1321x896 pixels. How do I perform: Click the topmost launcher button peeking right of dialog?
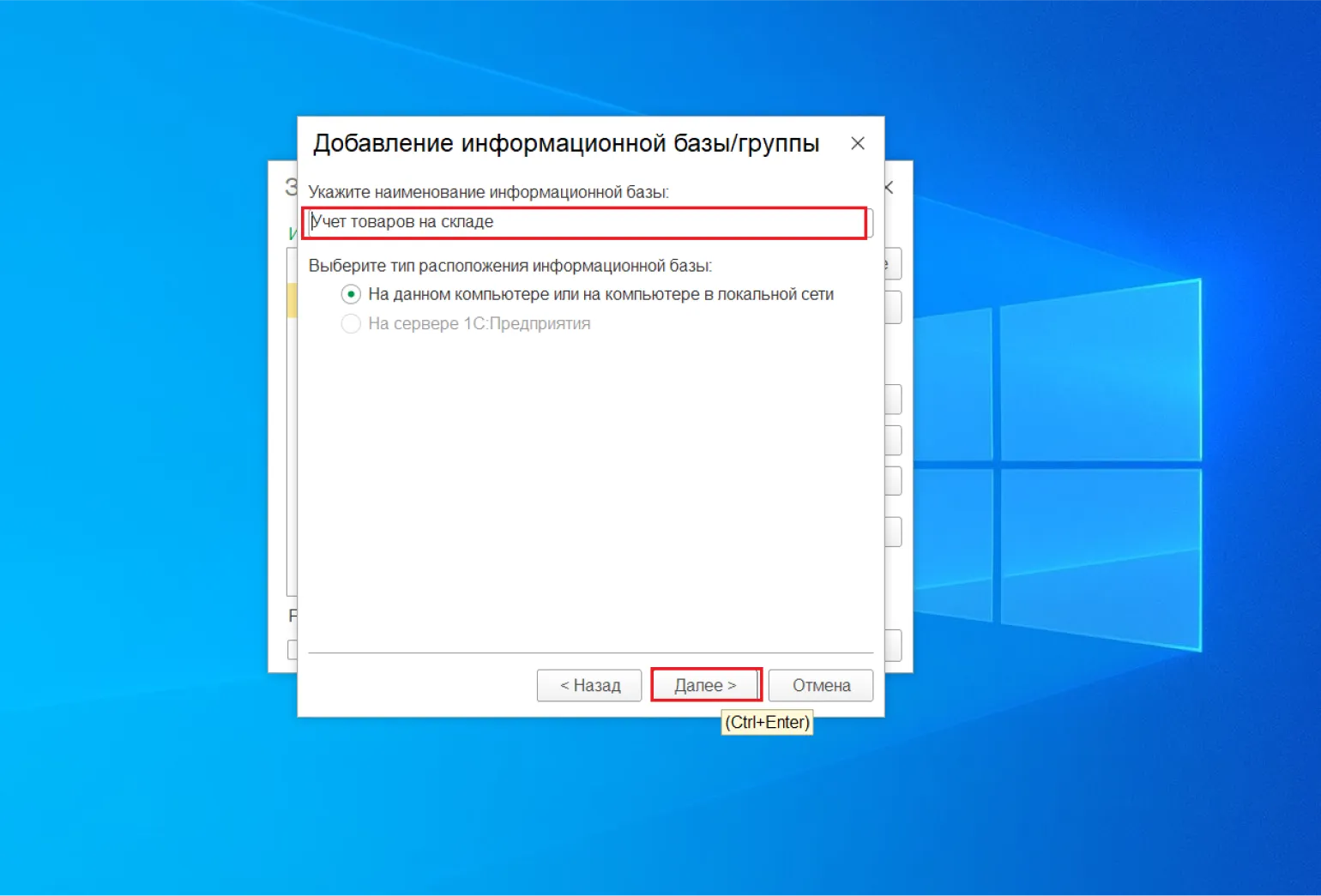pos(893,264)
